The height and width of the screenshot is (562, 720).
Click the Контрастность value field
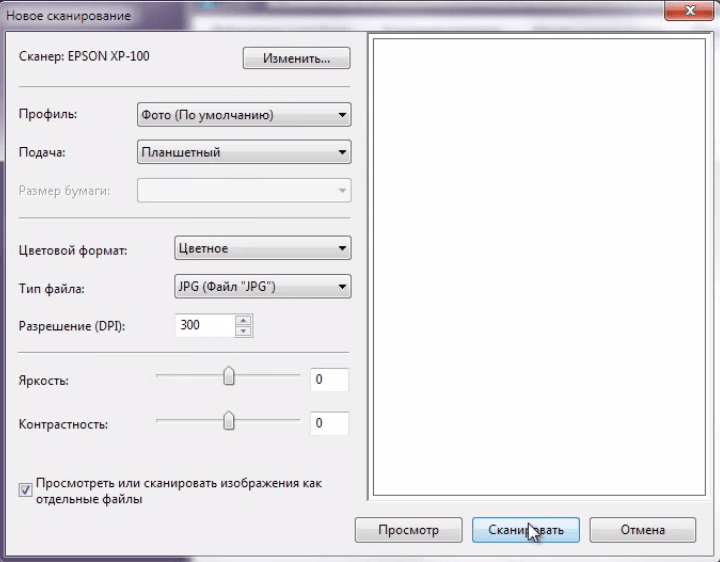pyautogui.click(x=329, y=423)
